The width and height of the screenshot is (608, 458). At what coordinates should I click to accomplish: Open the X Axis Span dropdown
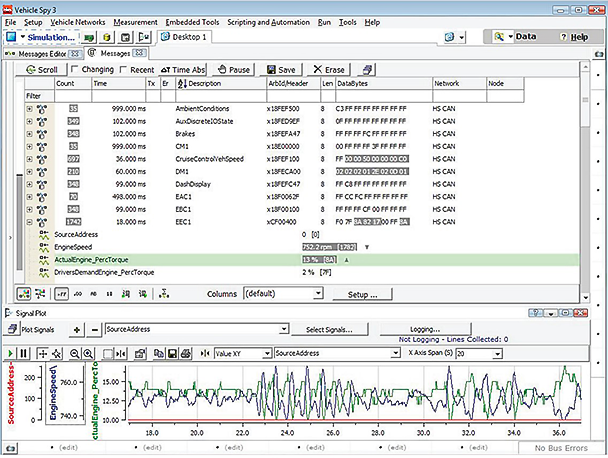pos(497,353)
